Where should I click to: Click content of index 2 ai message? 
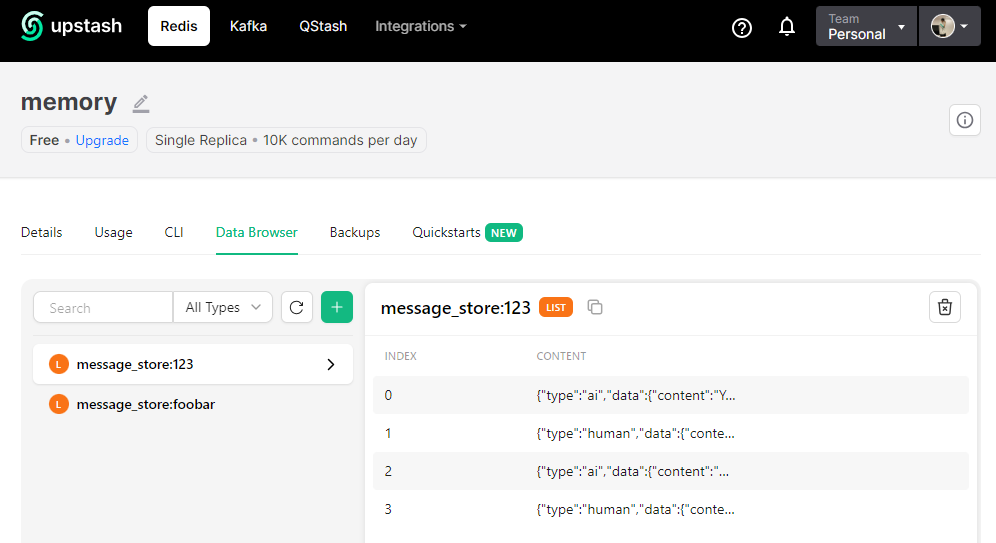click(633, 472)
